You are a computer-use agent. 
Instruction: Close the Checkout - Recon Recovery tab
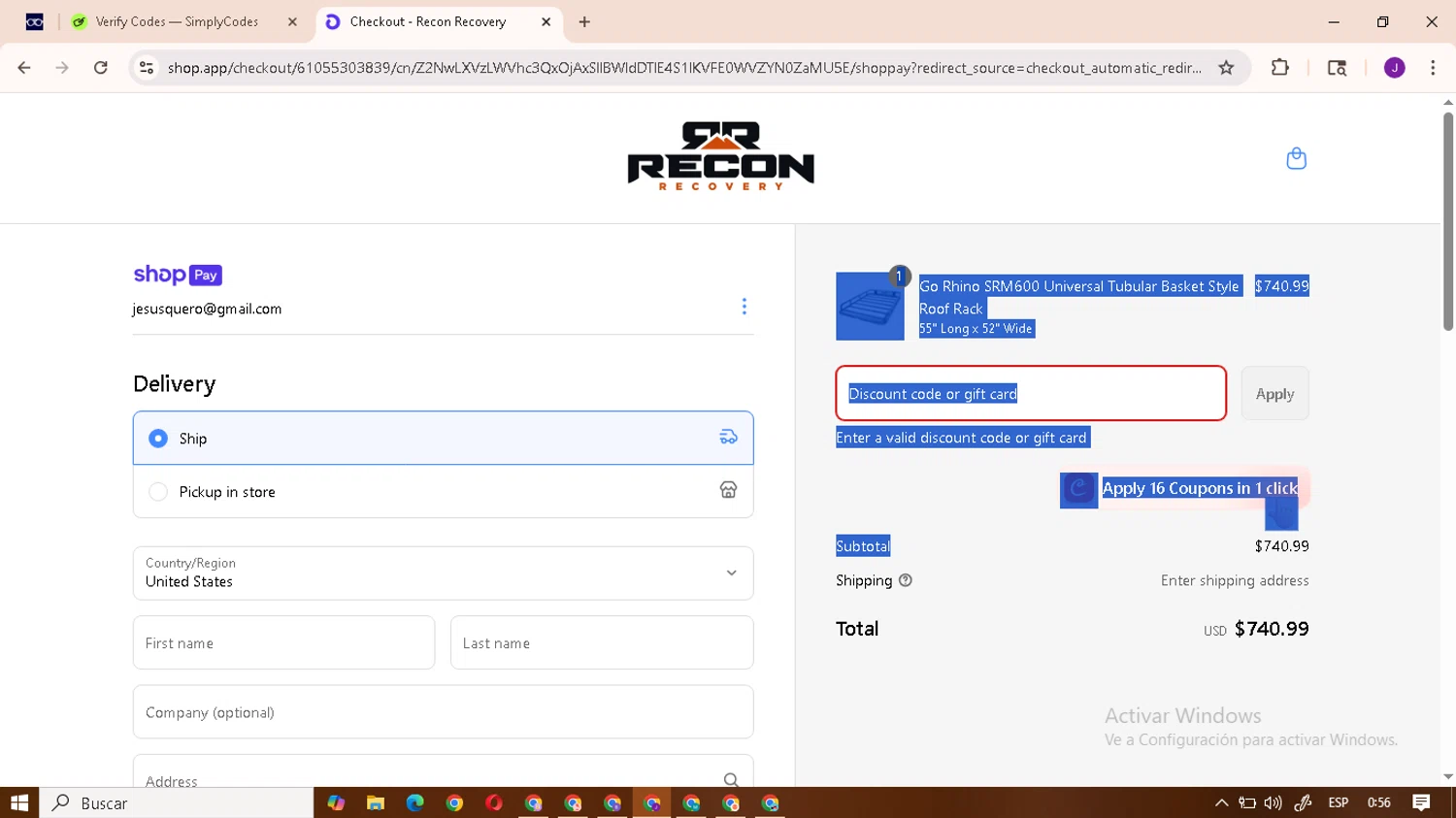pyautogui.click(x=546, y=21)
